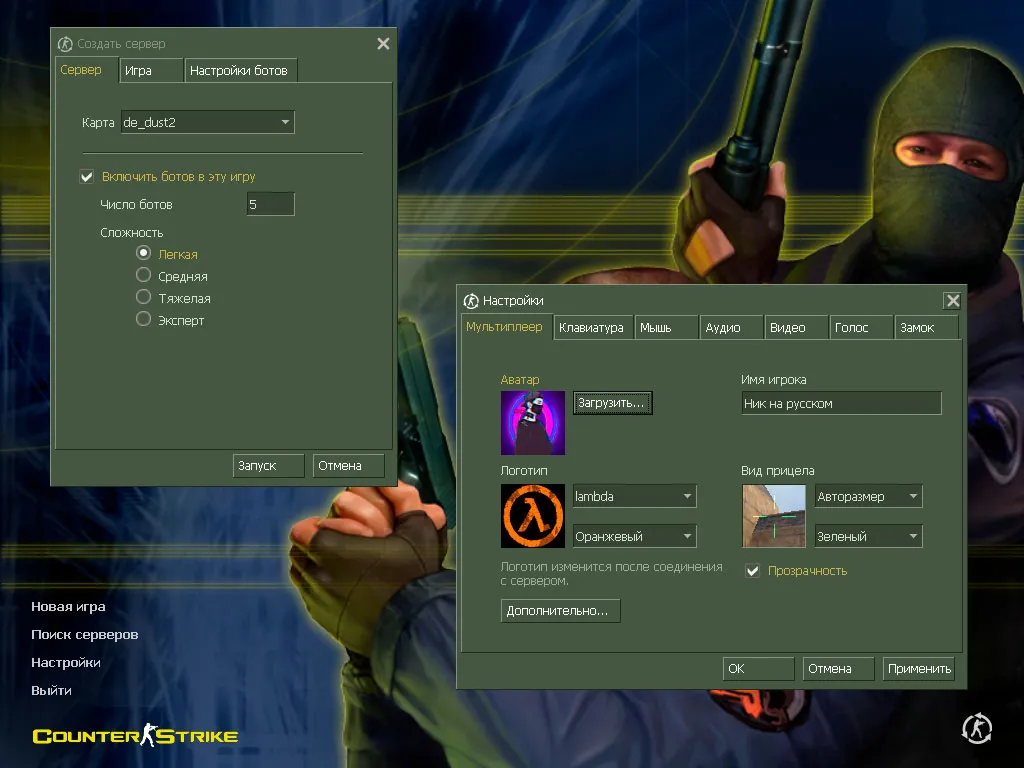Toggle the Включить ботов в эту игру checkbox
The height and width of the screenshot is (768, 1024).
coord(86,176)
